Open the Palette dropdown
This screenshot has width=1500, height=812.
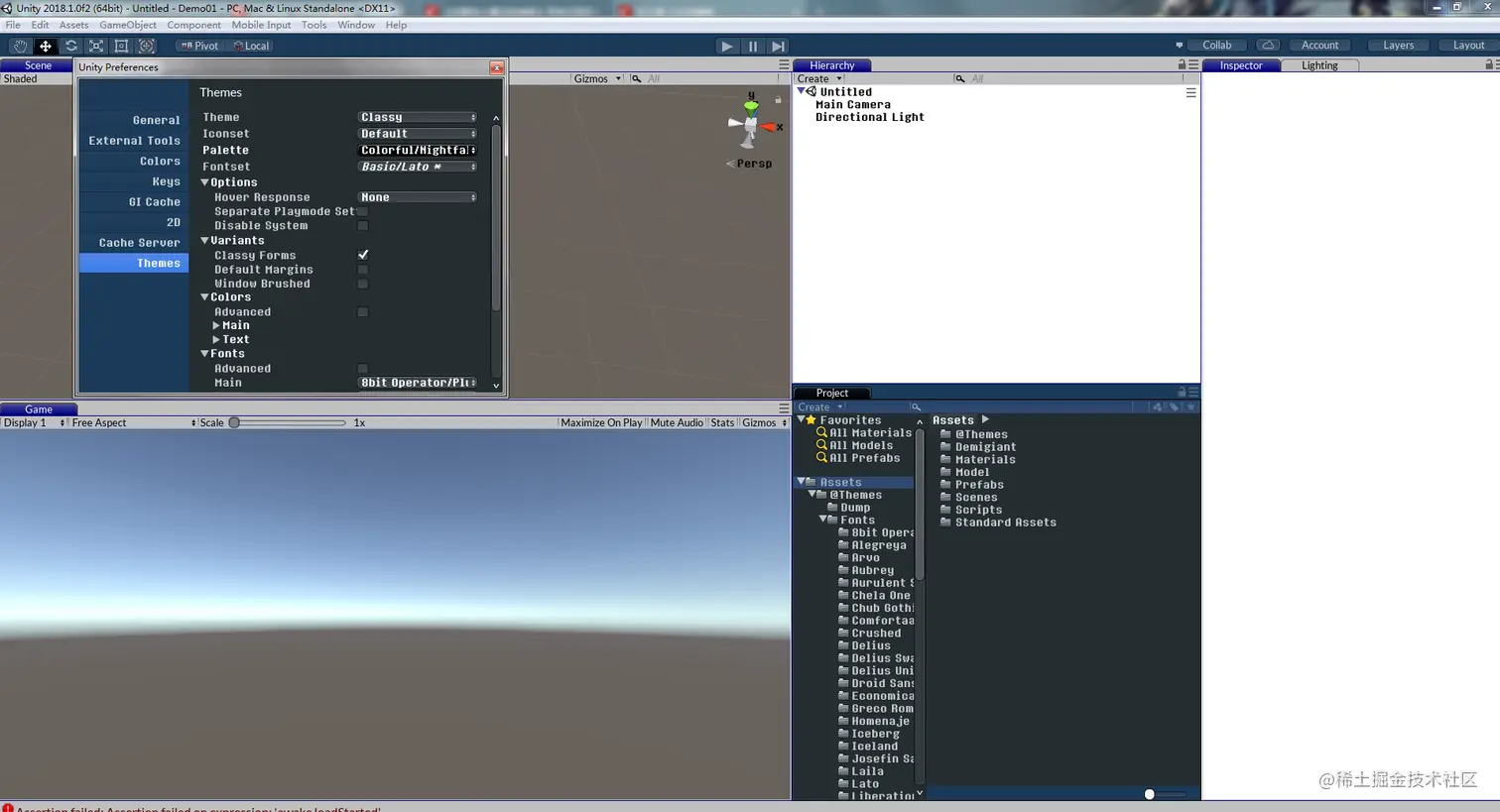pyautogui.click(x=418, y=150)
